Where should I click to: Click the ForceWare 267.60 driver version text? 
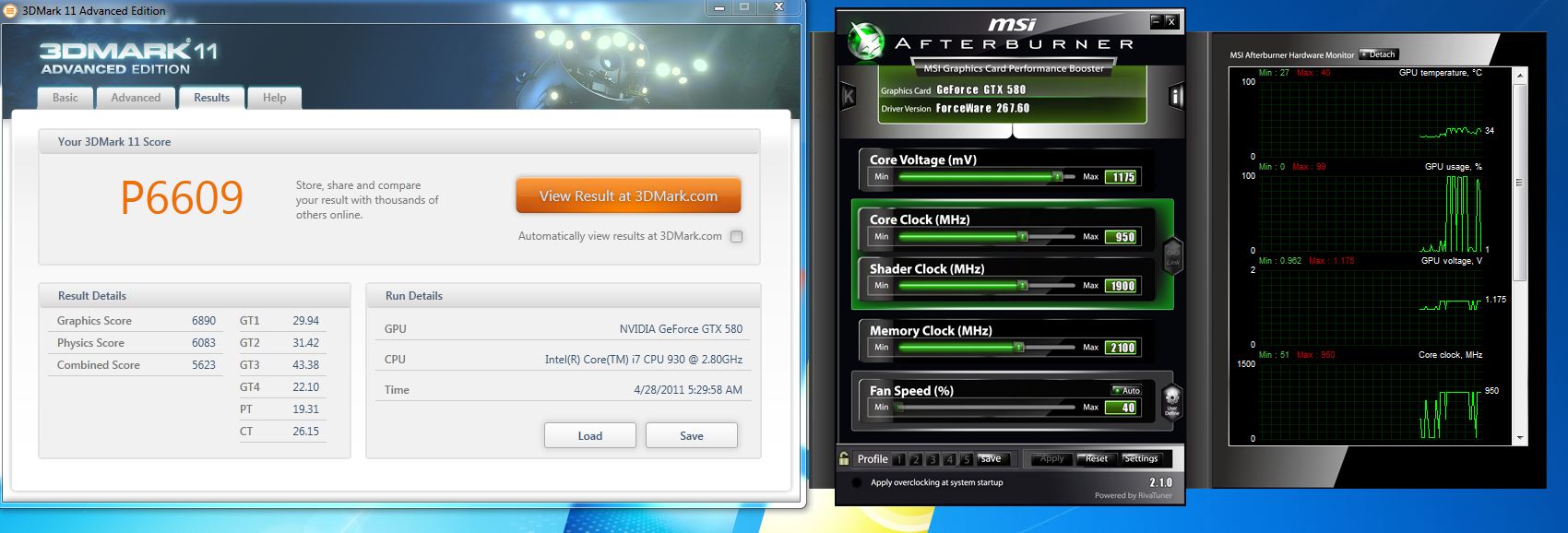(982, 108)
